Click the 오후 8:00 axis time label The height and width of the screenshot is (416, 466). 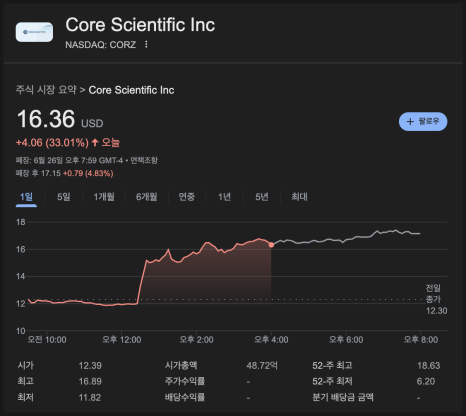pyautogui.click(x=421, y=340)
